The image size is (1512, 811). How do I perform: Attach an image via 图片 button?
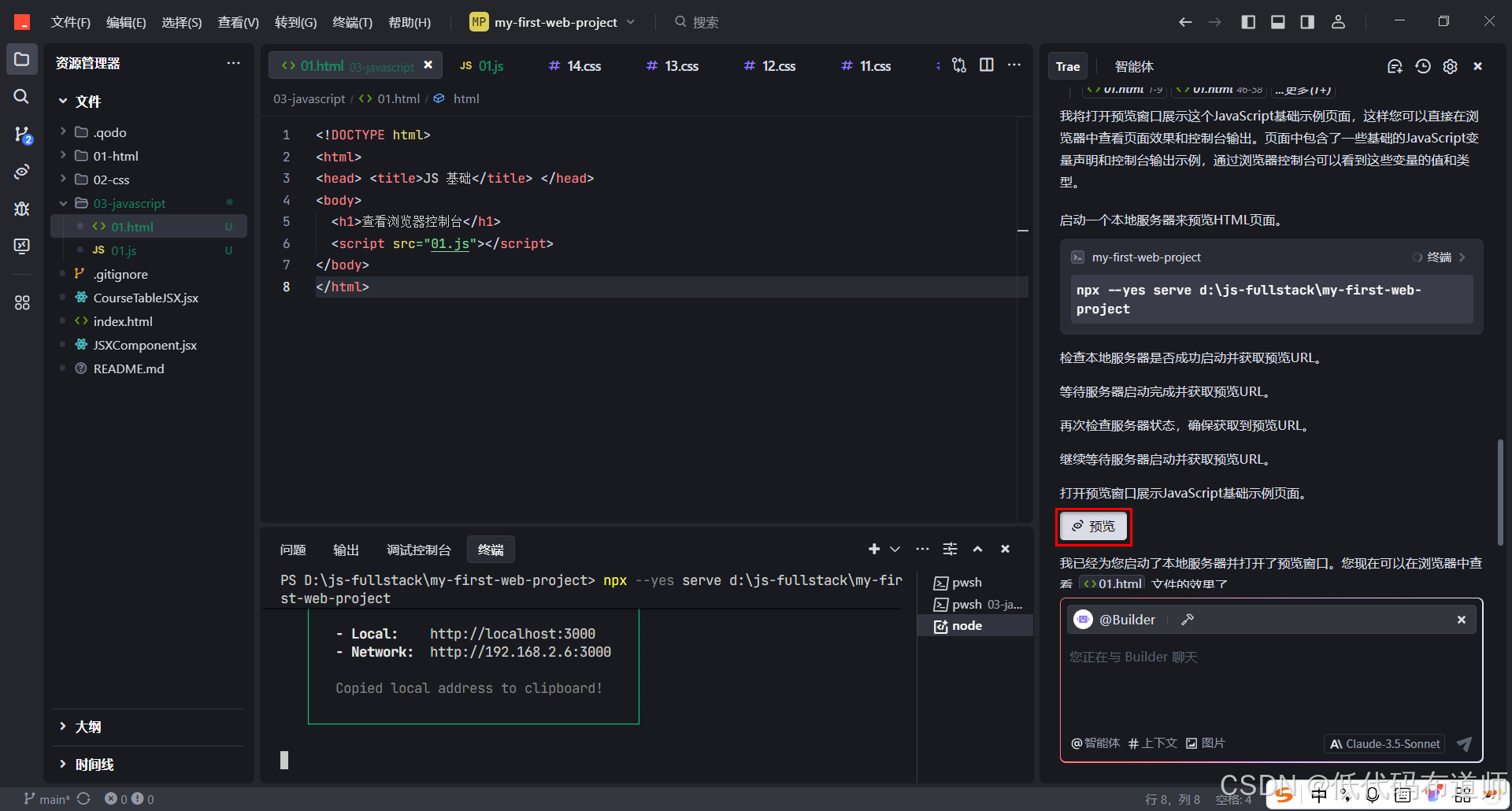1206,743
